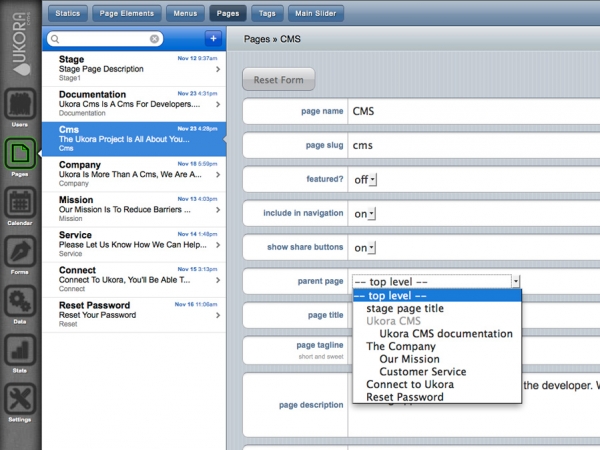Select the Stage page row
The height and width of the screenshot is (450, 600).
coord(134,69)
